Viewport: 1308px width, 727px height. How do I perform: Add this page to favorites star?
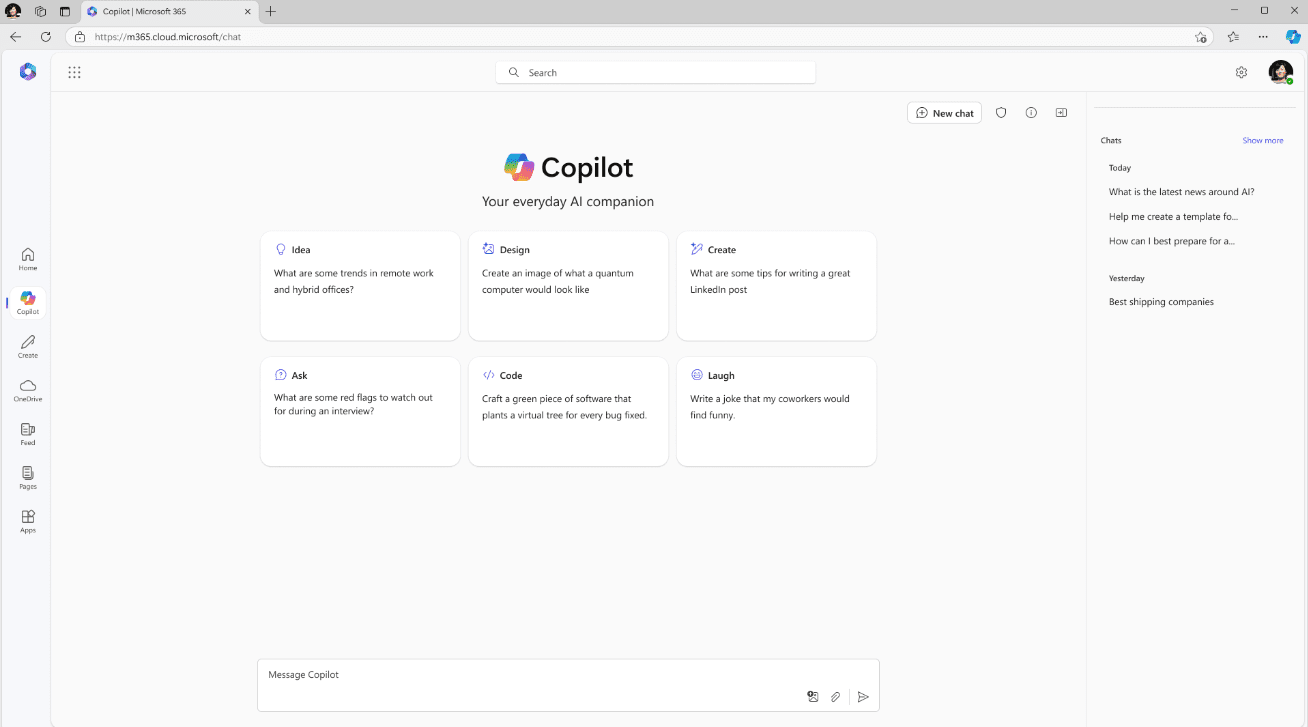coord(1201,37)
